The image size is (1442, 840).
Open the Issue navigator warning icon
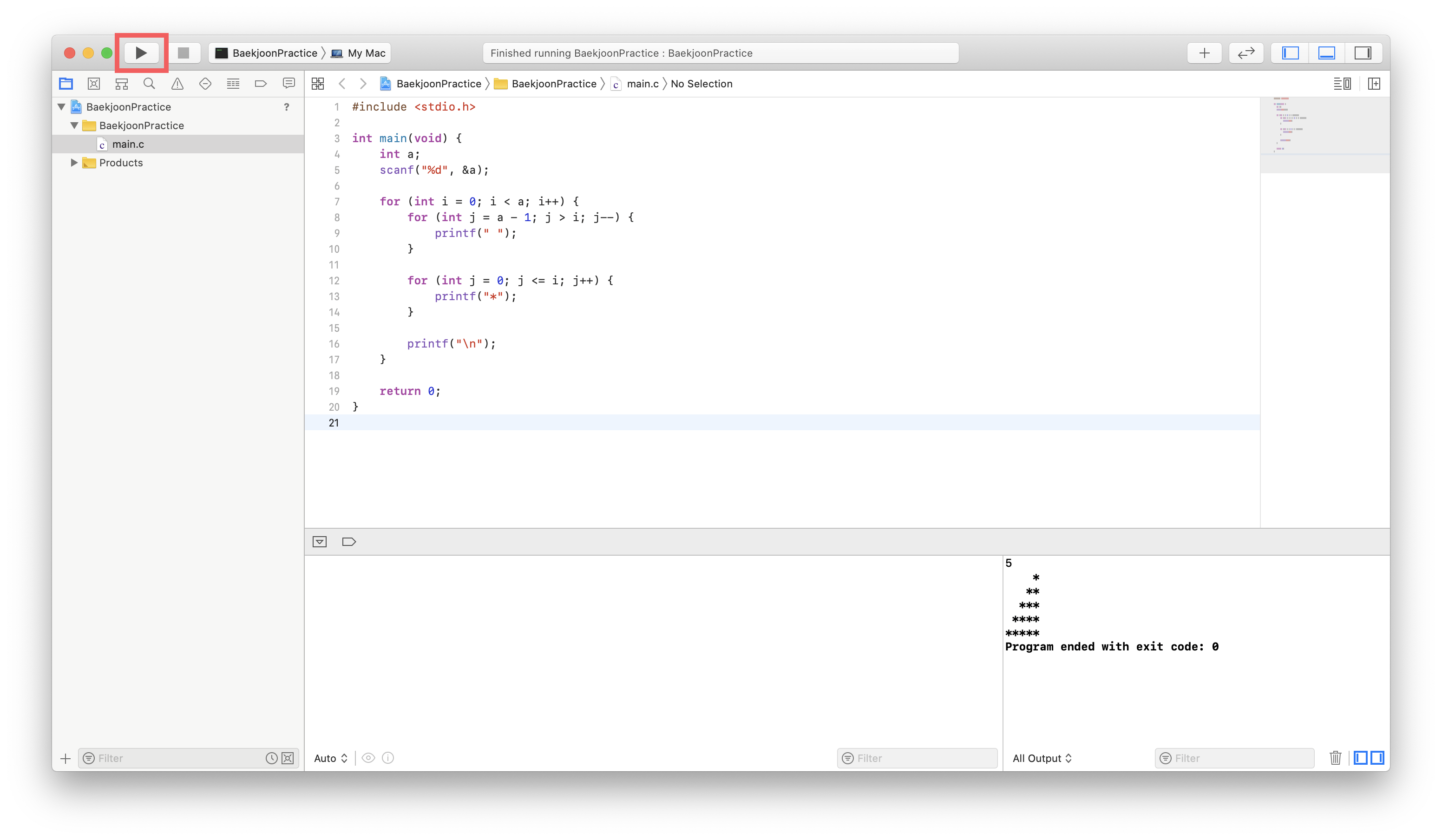pyautogui.click(x=177, y=84)
